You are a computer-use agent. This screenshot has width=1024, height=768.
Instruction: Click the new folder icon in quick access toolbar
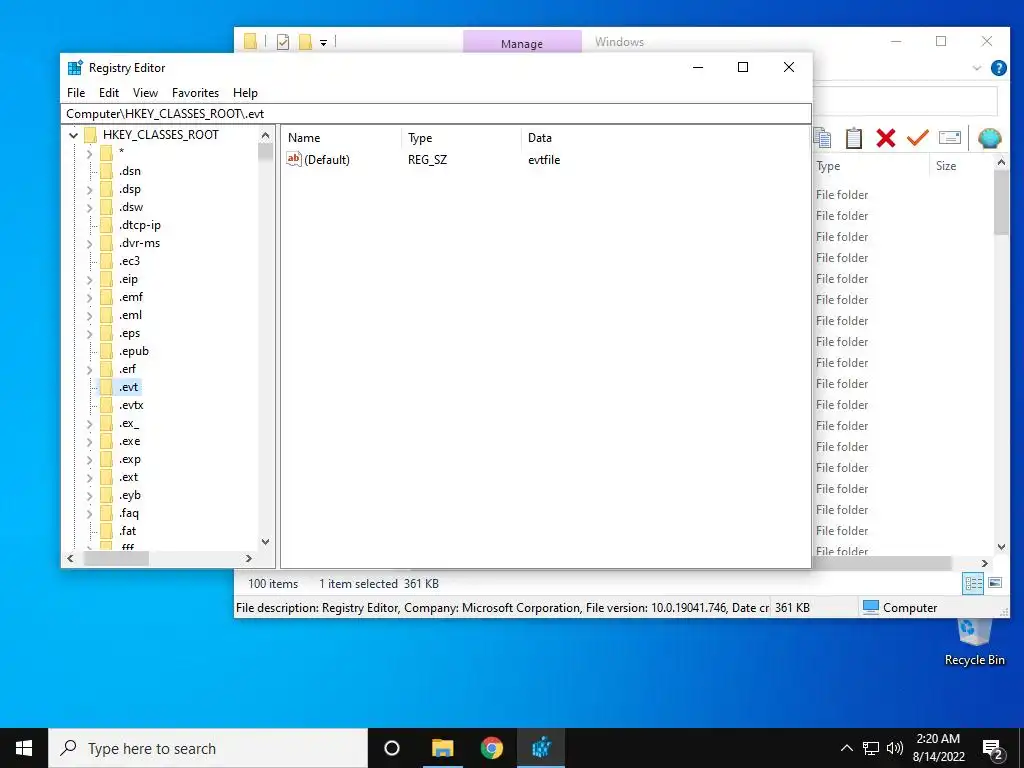point(305,42)
